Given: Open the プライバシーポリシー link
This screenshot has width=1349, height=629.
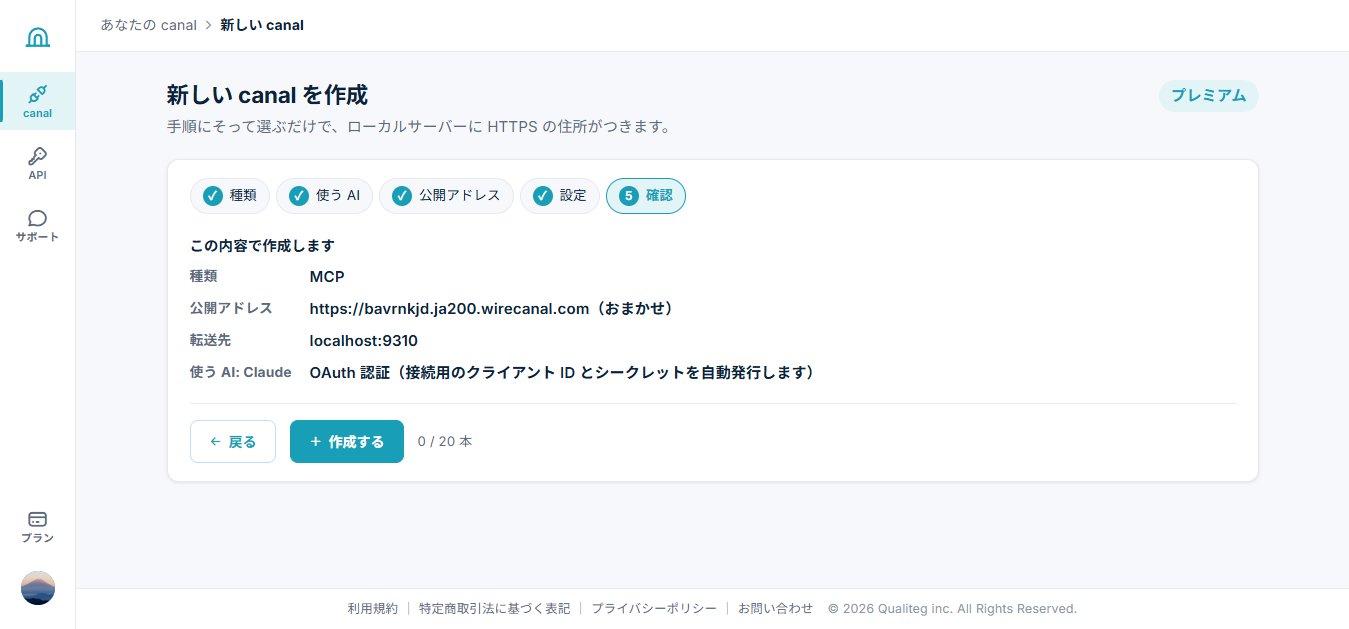Looking at the screenshot, I should click(654, 608).
